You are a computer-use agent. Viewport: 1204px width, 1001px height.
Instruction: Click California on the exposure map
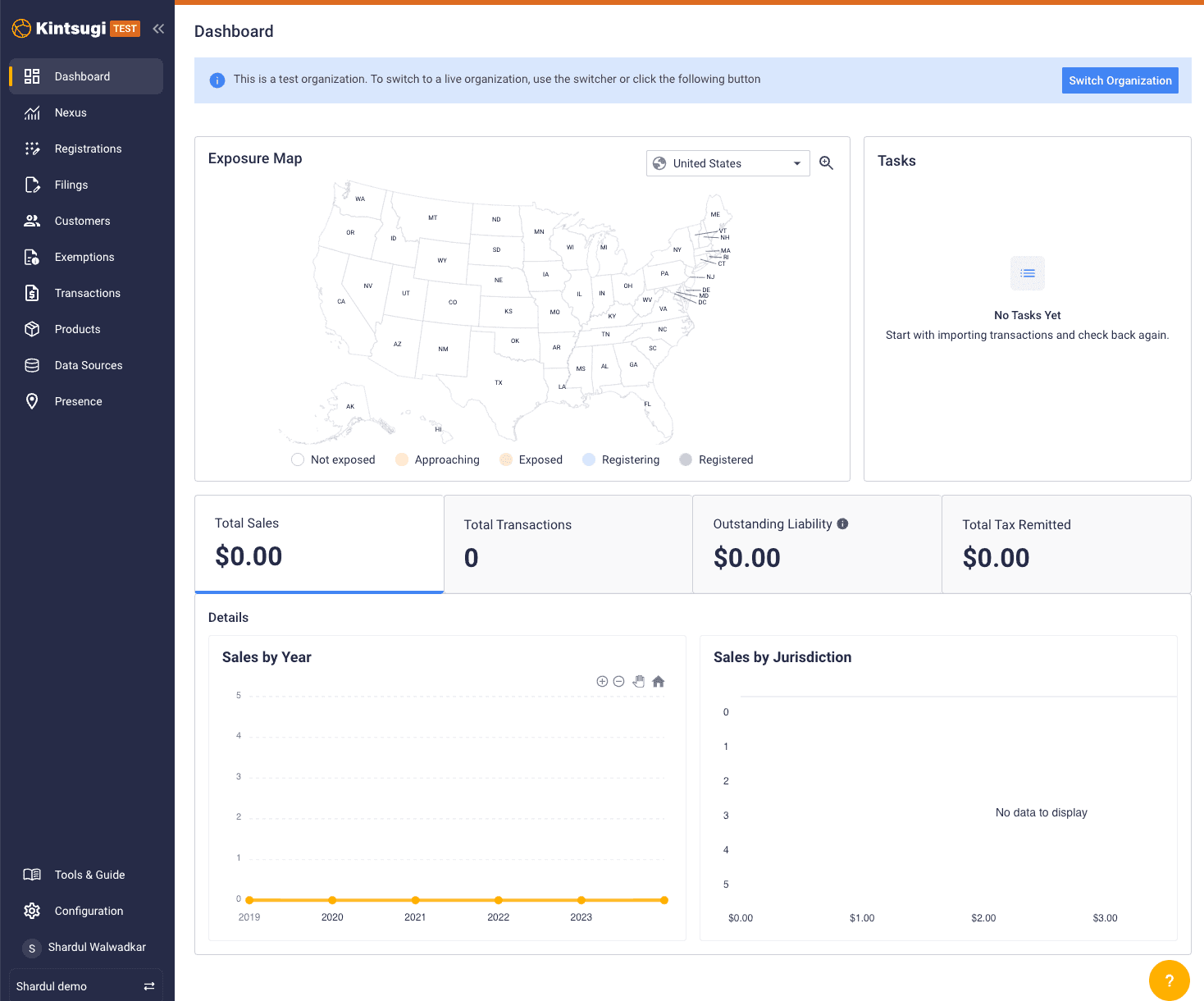[x=341, y=302]
